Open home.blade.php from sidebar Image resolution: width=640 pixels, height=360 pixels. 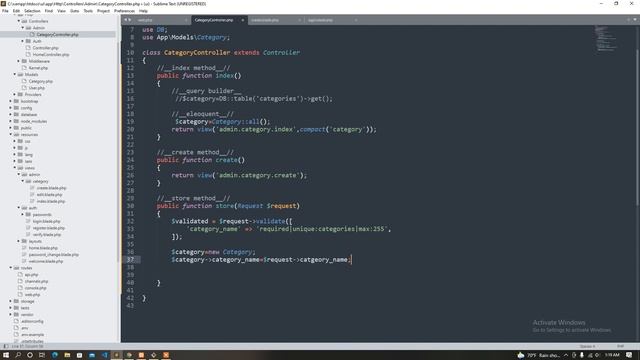43,248
